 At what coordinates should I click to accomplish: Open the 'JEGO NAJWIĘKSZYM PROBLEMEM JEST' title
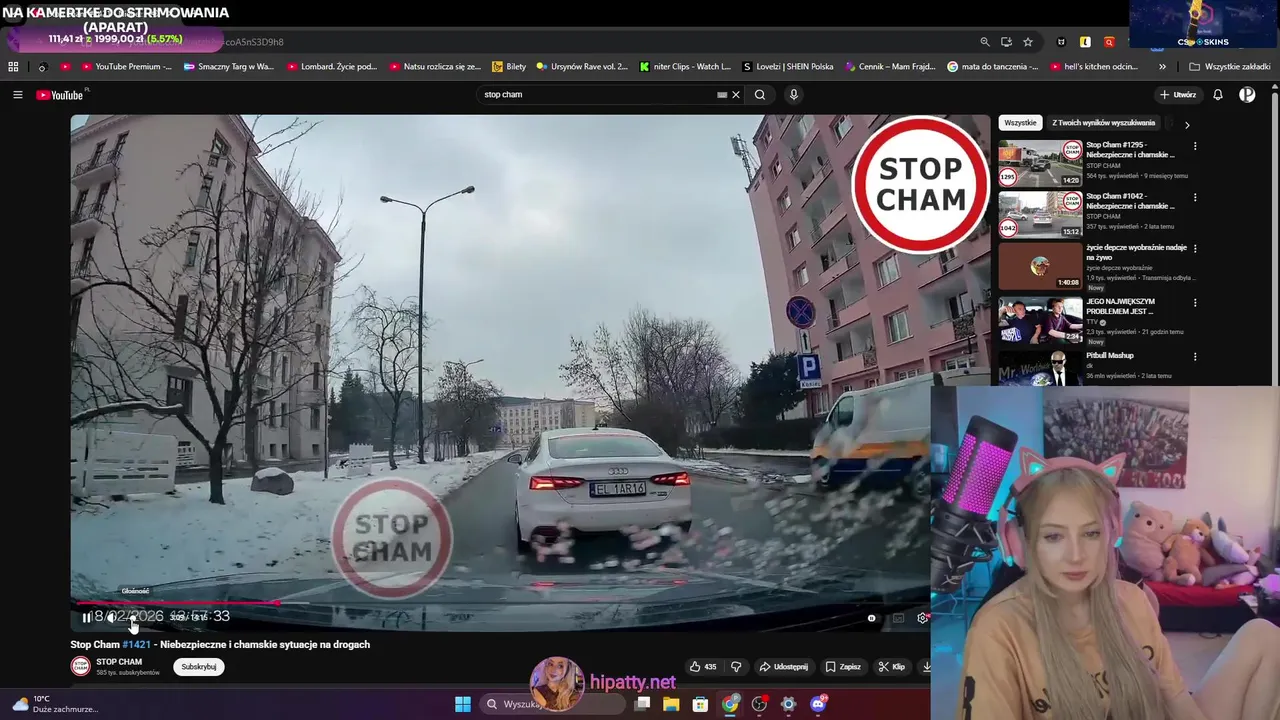coord(1120,306)
